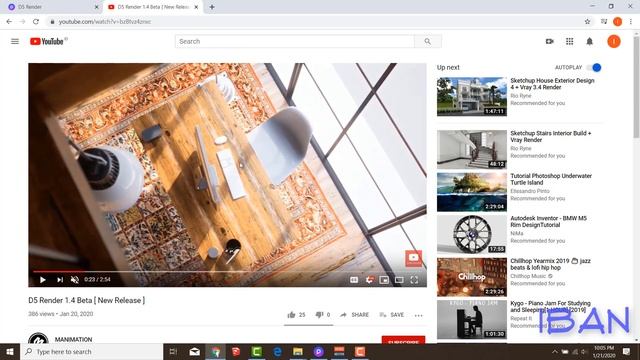This screenshot has height=360, width=640.
Task: Reload the page
Action: pyautogui.click(x=36, y=22)
